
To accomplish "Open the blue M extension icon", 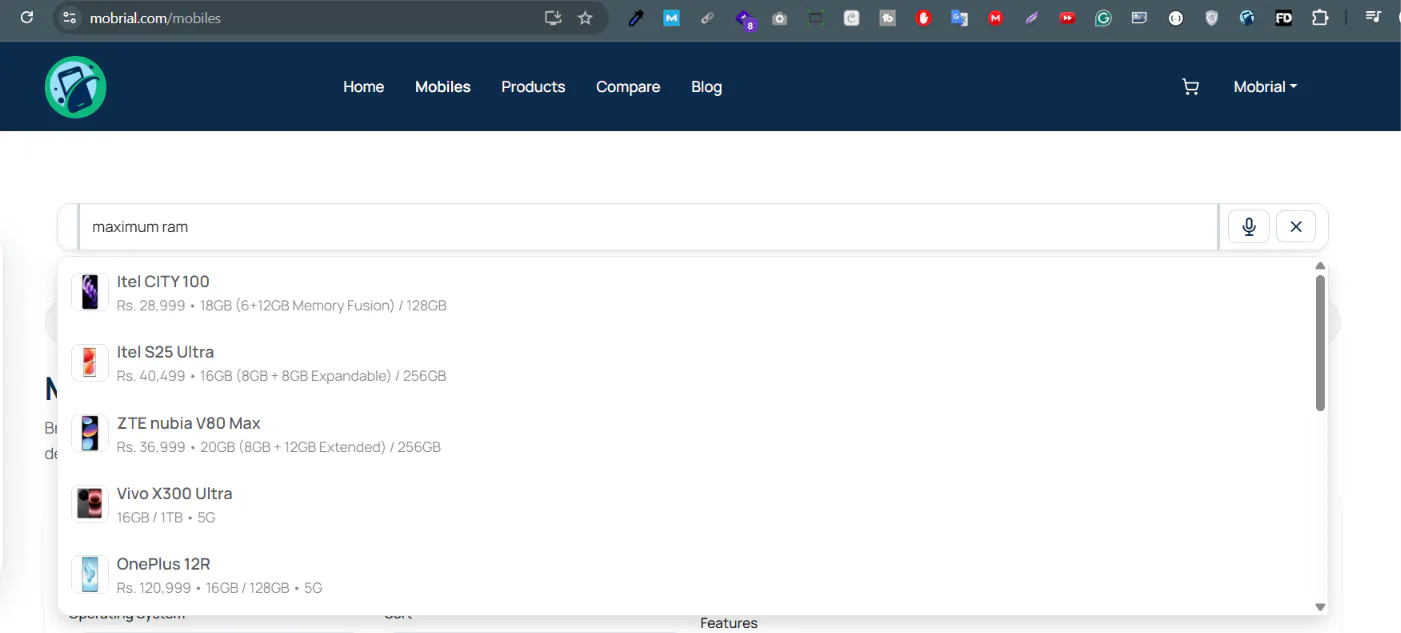I will coord(672,18).
